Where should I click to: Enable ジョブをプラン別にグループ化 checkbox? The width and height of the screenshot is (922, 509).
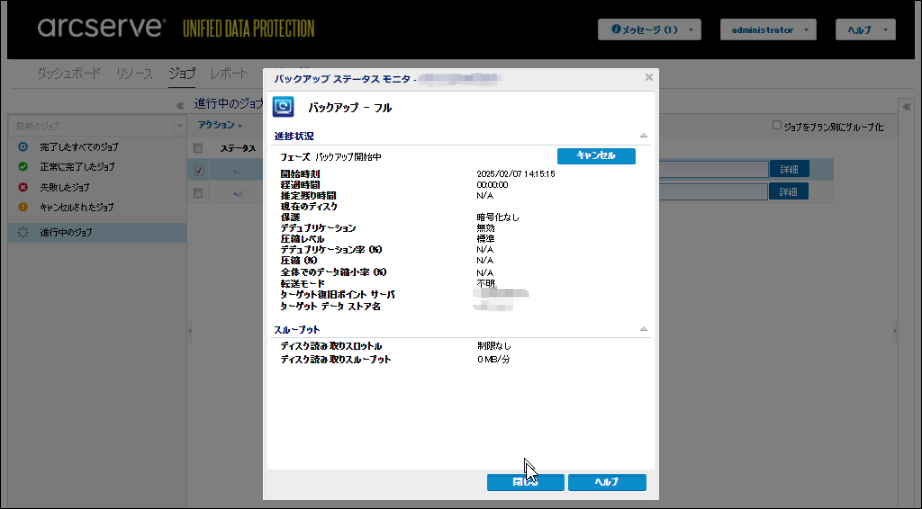pos(776,125)
